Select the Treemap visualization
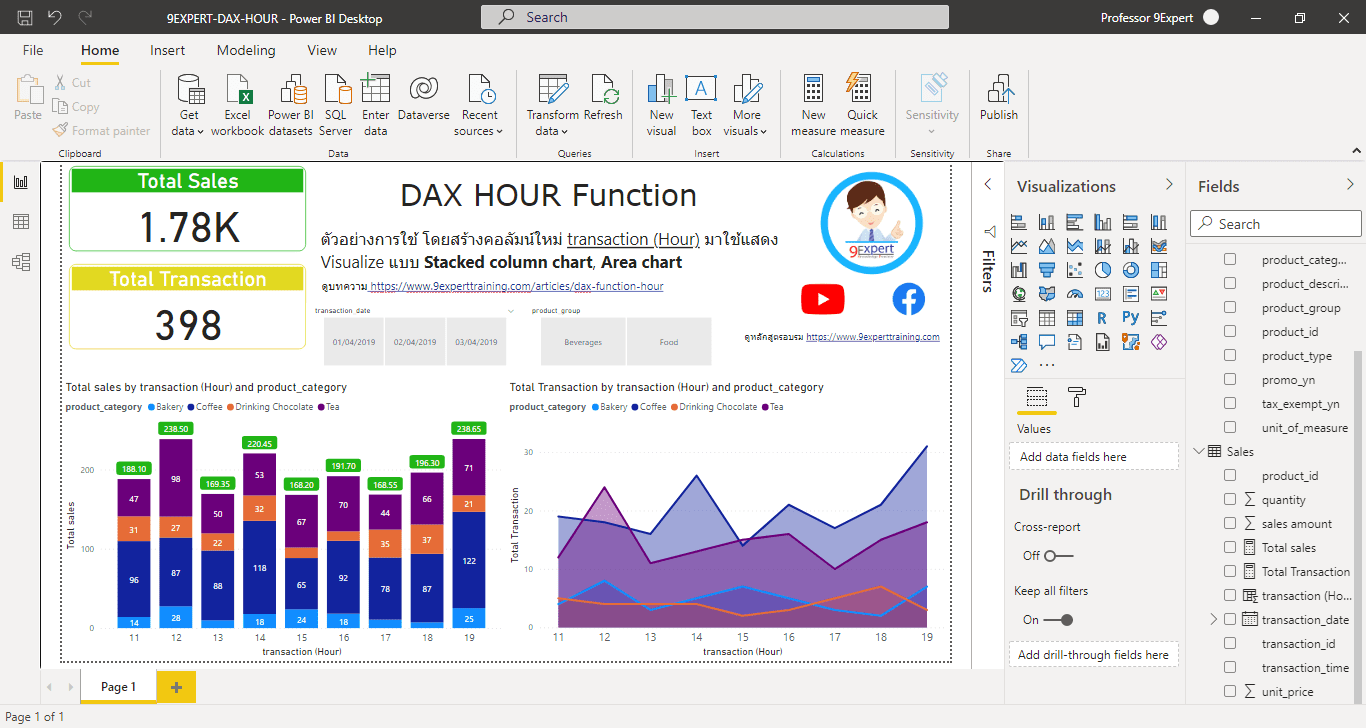This screenshot has width=1366, height=728. [1159, 270]
